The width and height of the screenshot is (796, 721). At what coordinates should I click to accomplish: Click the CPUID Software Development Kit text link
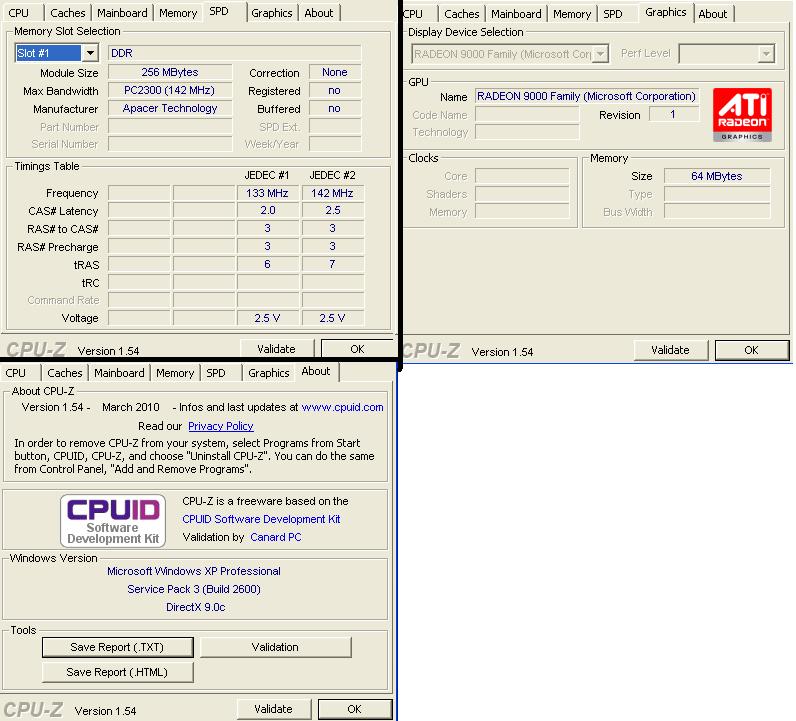tap(261, 519)
